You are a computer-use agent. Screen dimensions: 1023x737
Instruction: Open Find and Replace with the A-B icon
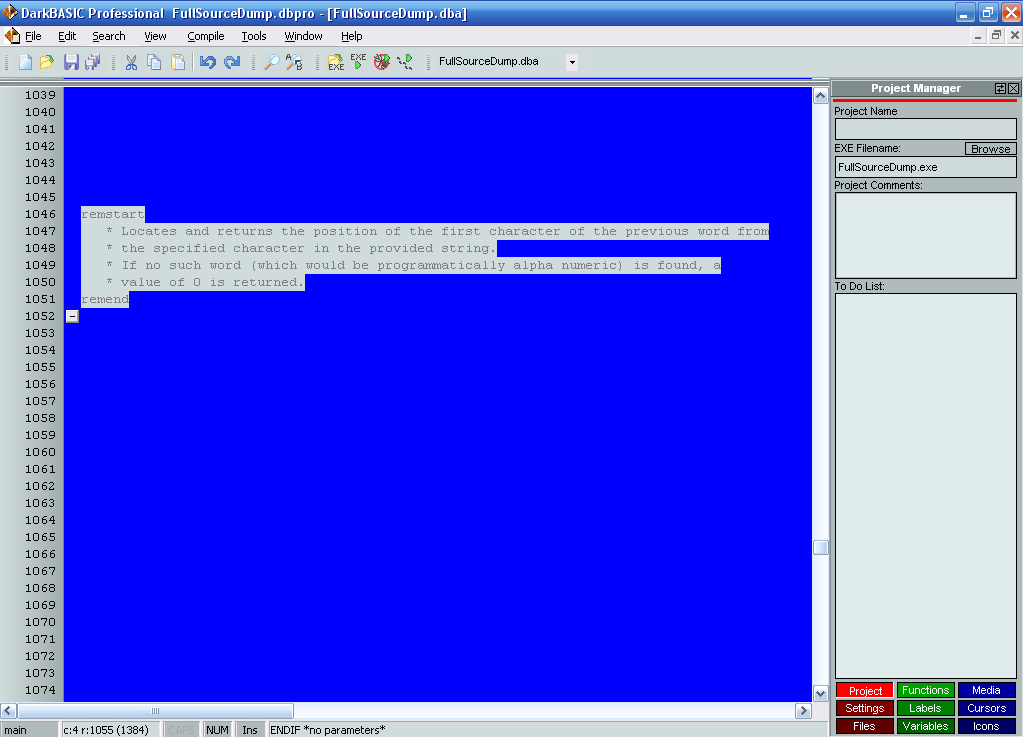click(294, 62)
